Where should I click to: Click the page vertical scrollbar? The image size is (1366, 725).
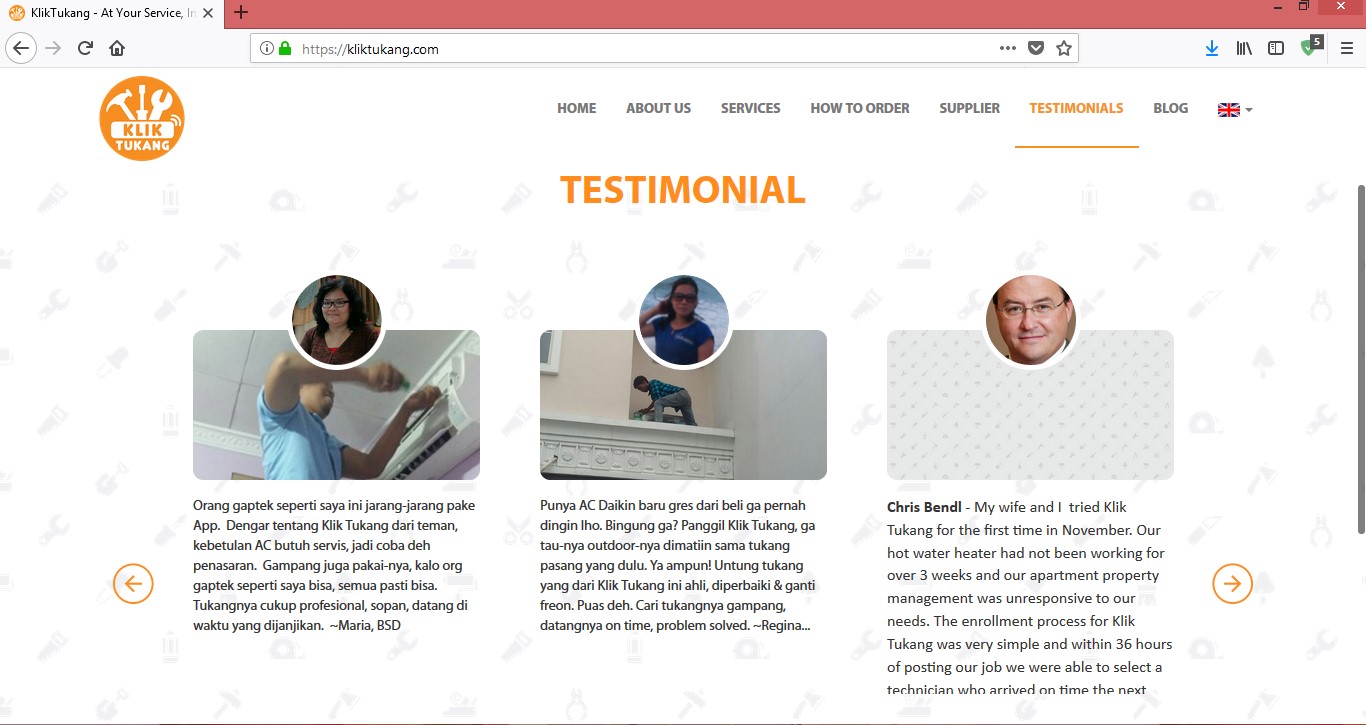pos(1360,358)
